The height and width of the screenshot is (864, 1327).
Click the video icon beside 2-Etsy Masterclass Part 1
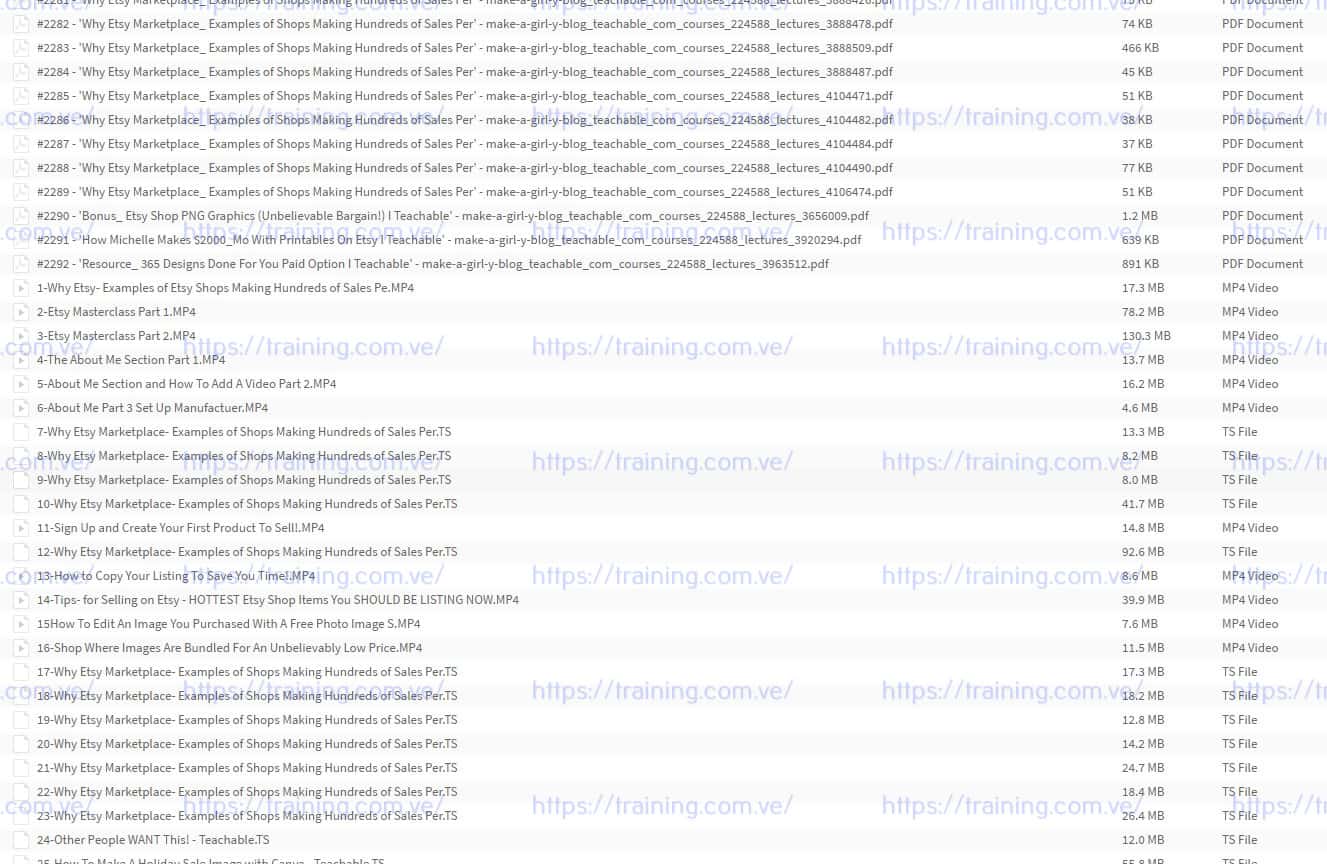point(20,312)
